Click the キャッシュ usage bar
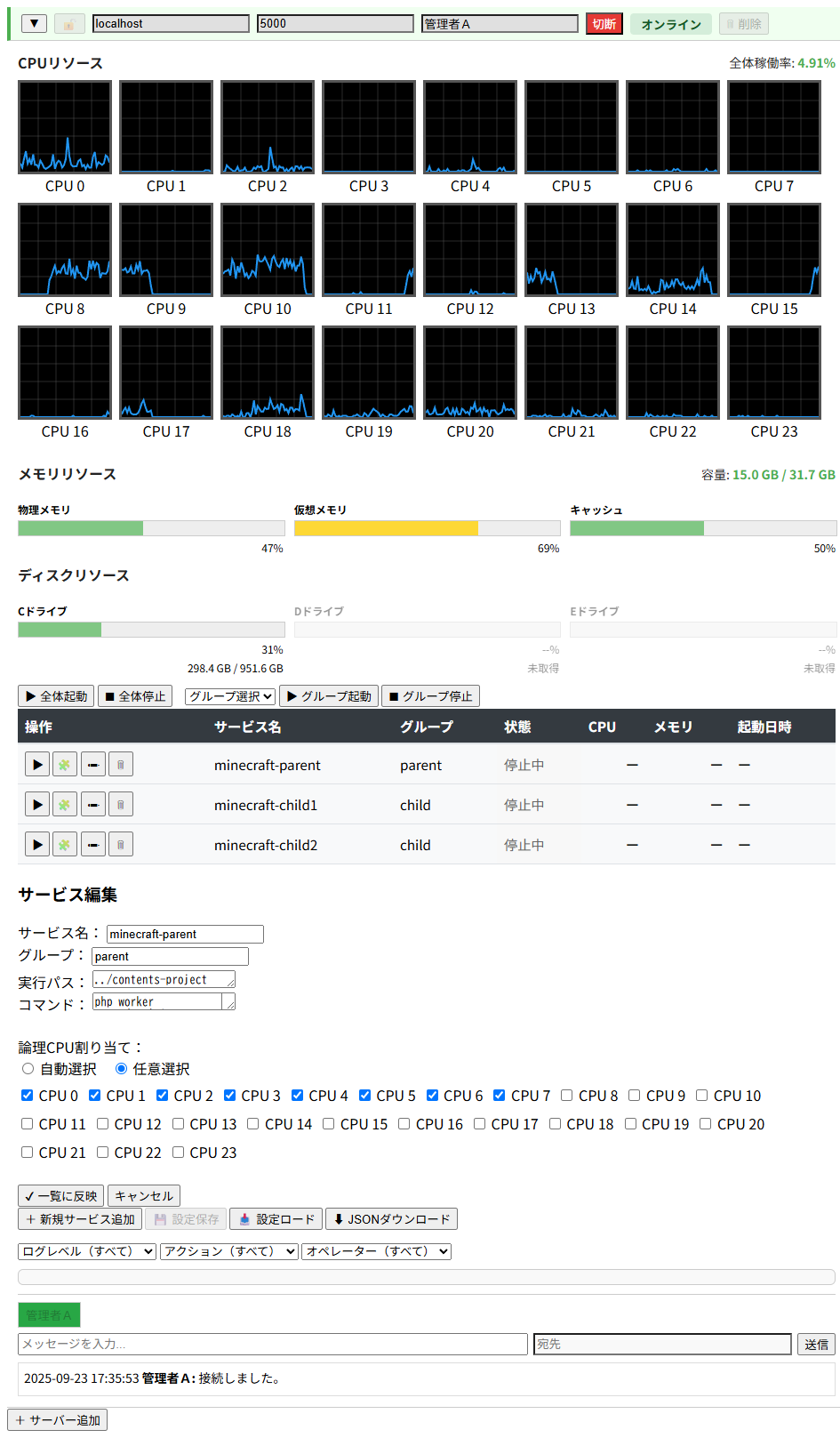 click(x=703, y=528)
